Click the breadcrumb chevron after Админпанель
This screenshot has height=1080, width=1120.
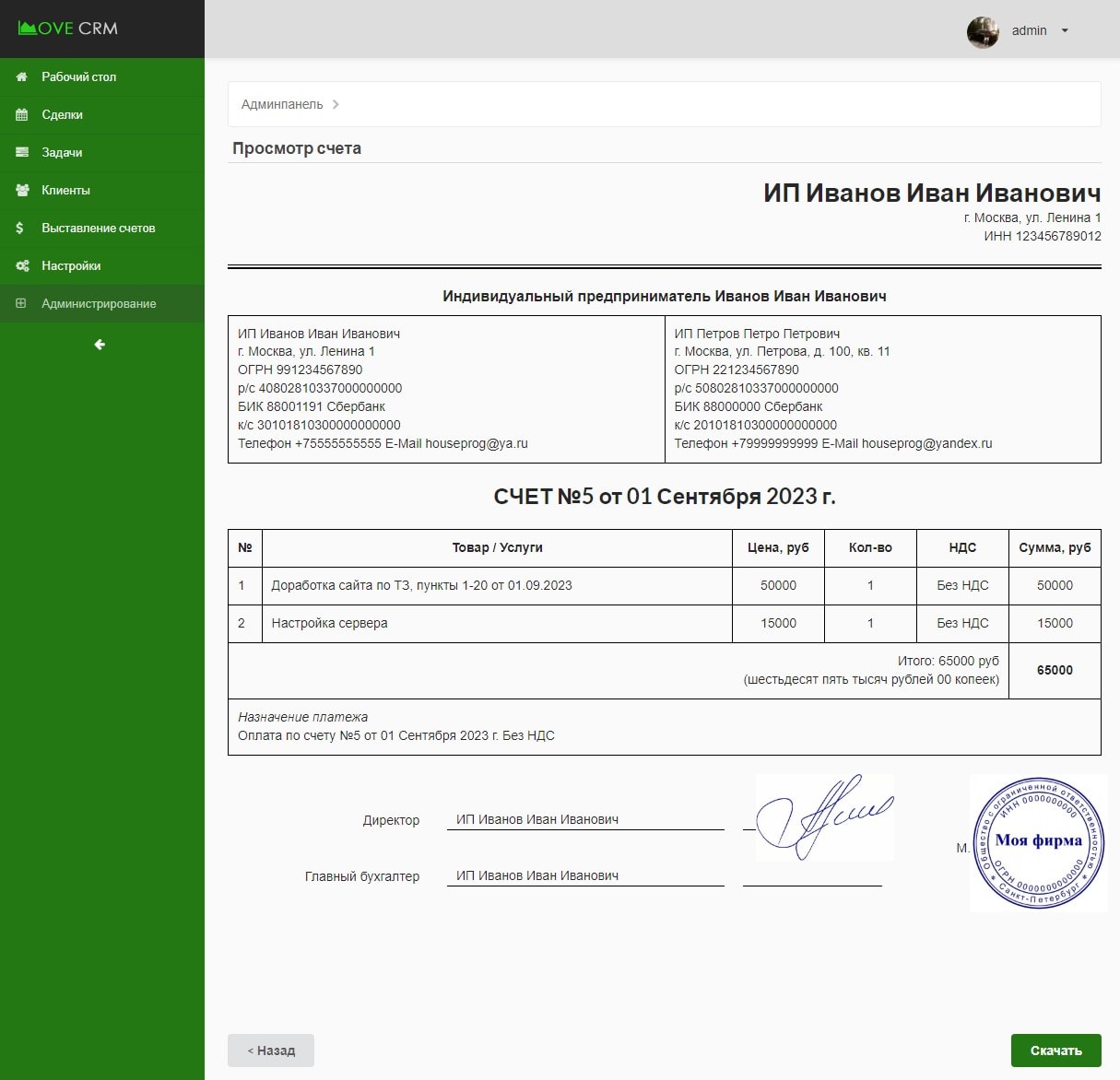click(x=336, y=105)
